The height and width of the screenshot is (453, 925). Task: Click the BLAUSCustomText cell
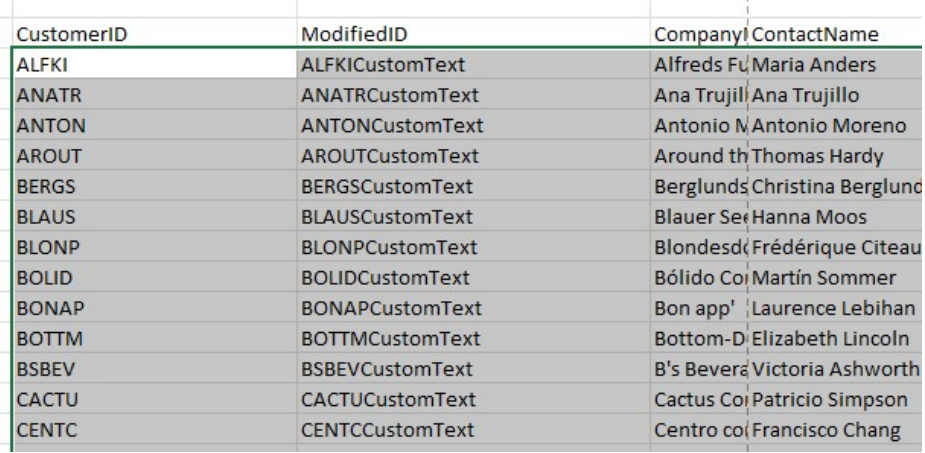474,217
